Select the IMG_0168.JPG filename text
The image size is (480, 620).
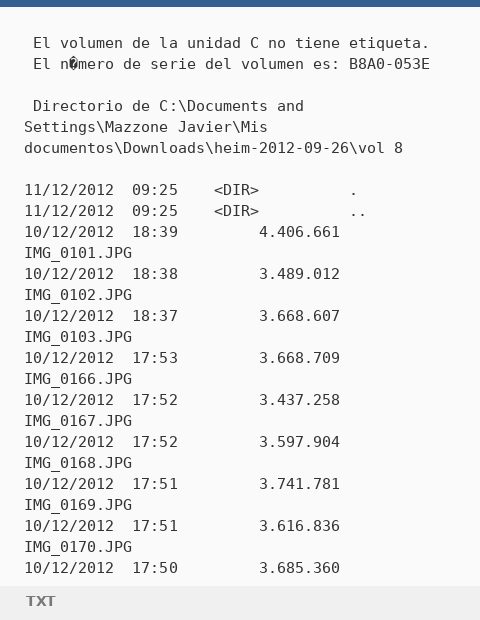(78, 463)
